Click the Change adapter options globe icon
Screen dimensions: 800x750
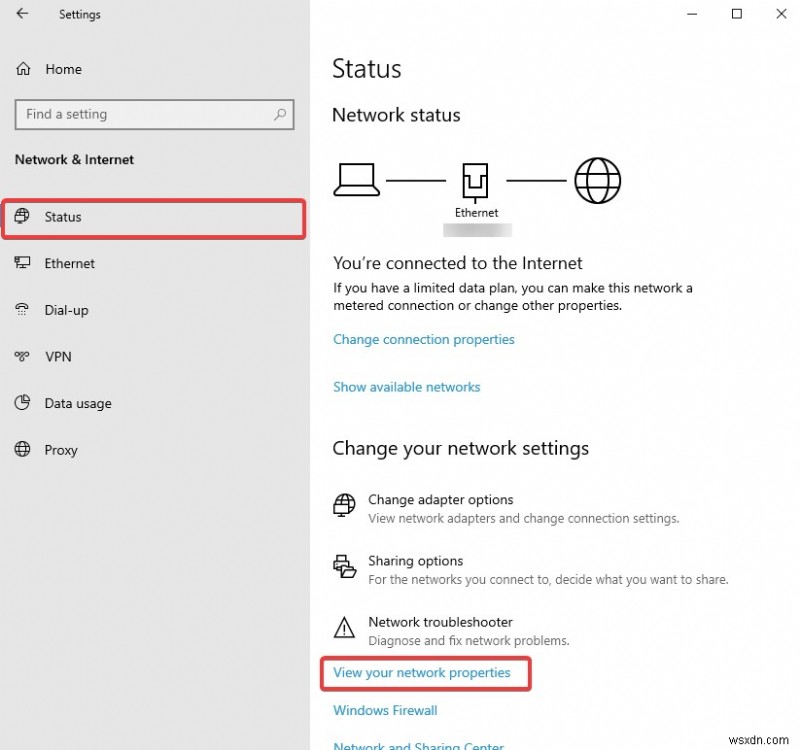tap(345, 505)
